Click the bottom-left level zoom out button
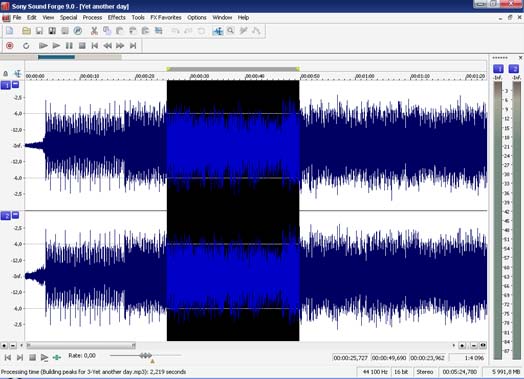Image resolution: width=524 pixels, height=379 pixels. [13, 346]
